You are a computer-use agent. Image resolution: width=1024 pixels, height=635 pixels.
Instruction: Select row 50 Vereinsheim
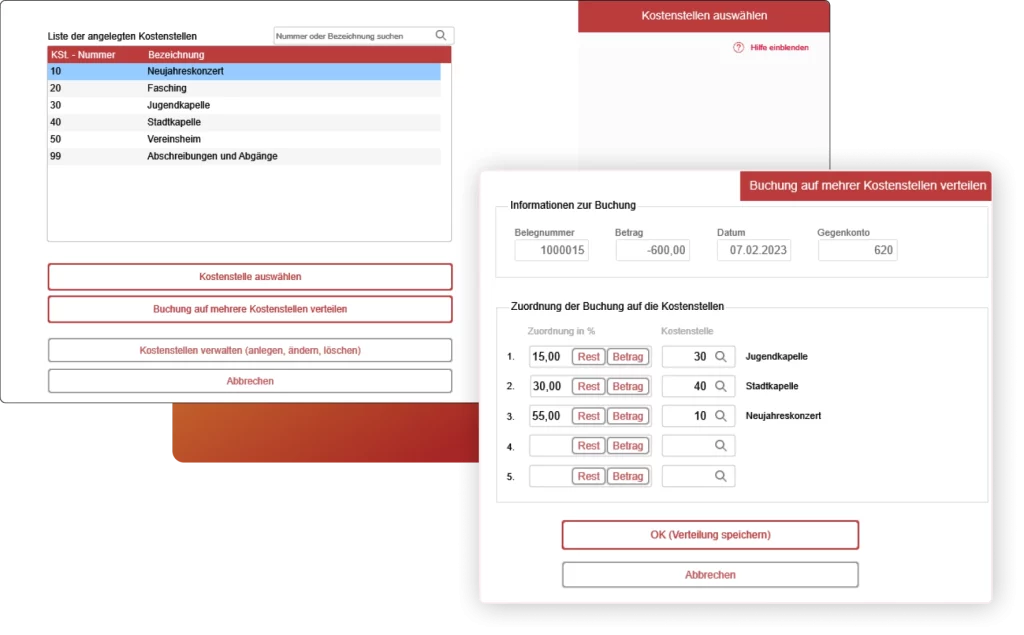244,139
